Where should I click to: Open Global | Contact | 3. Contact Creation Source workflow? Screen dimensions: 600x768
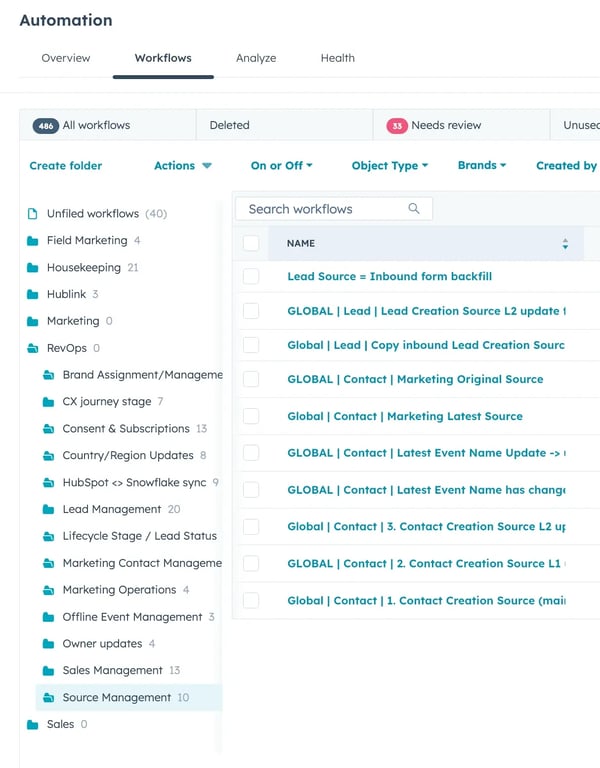click(427, 527)
